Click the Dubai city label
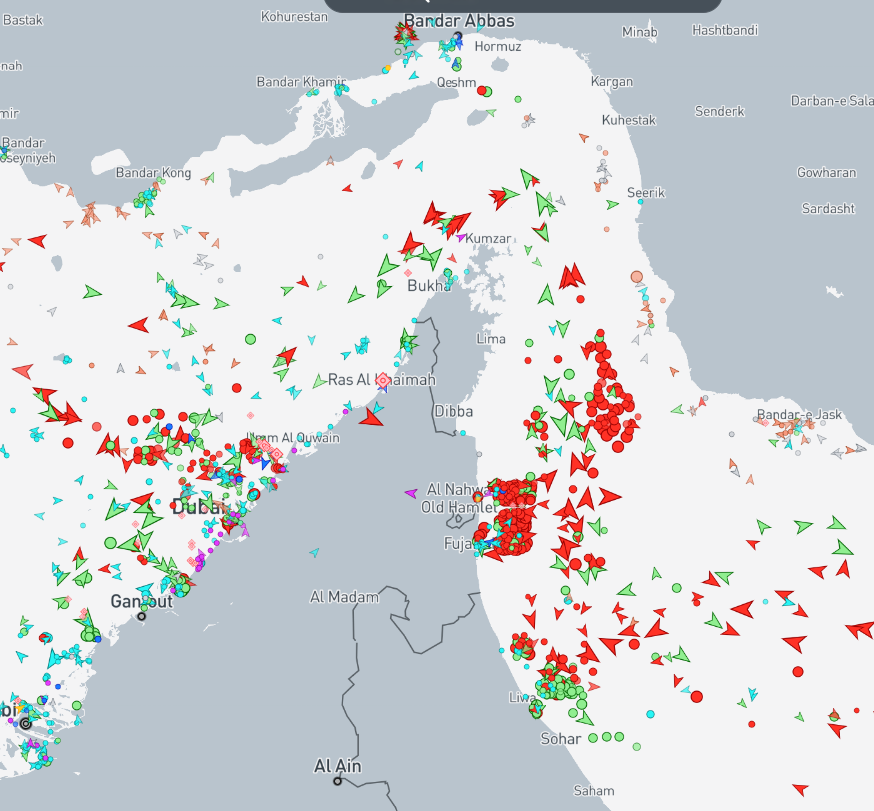Screen dimensions: 874x811 click(x=199, y=508)
